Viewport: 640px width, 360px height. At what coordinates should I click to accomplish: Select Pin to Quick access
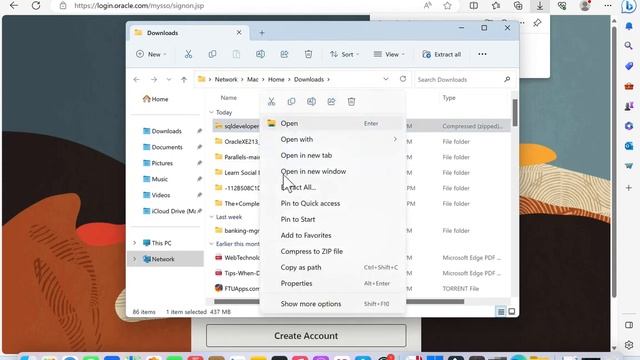click(x=333, y=203)
